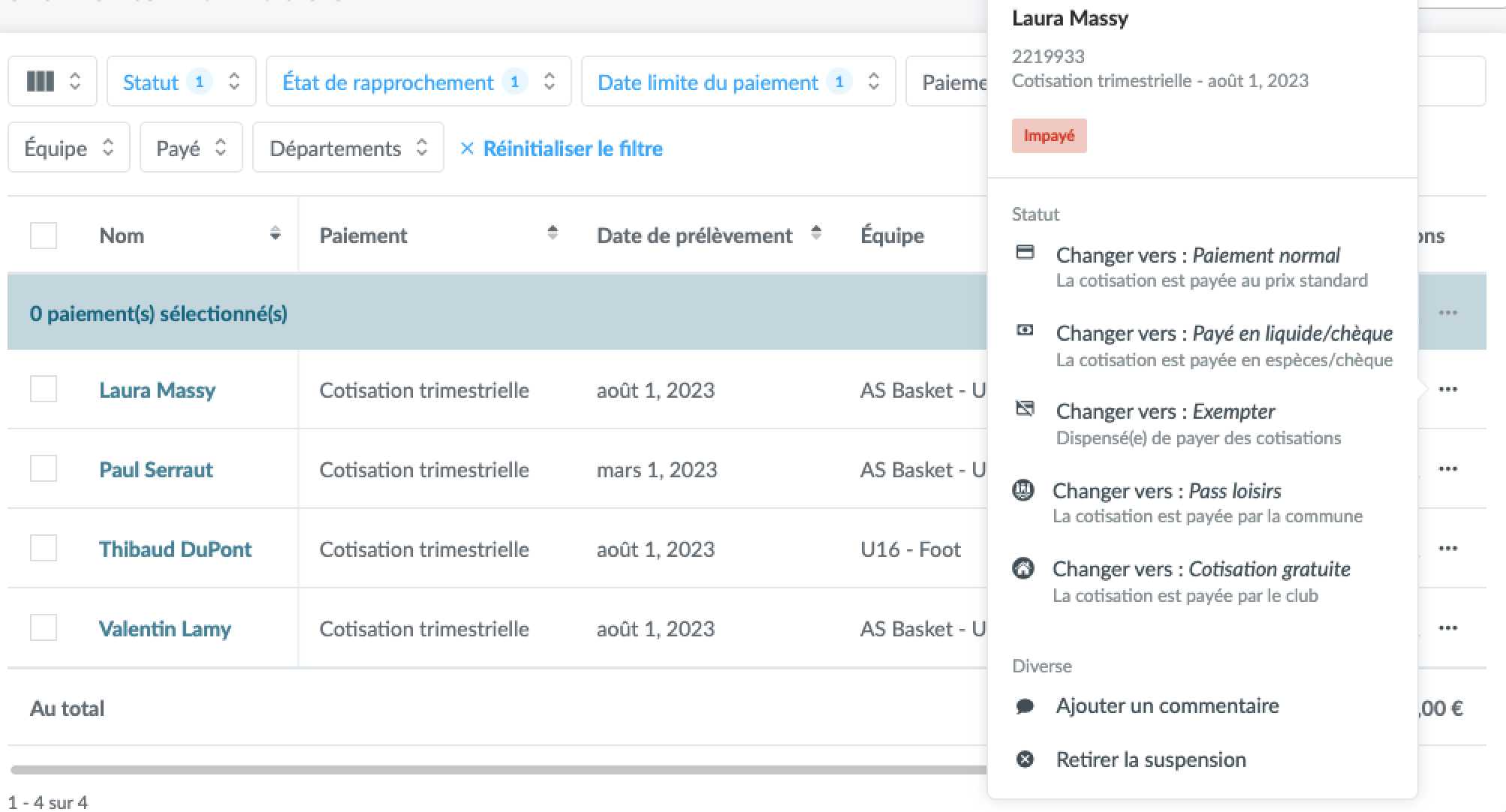Select the checkbox for Thibaud DuPont
The image size is (1506, 812).
pyautogui.click(x=44, y=549)
